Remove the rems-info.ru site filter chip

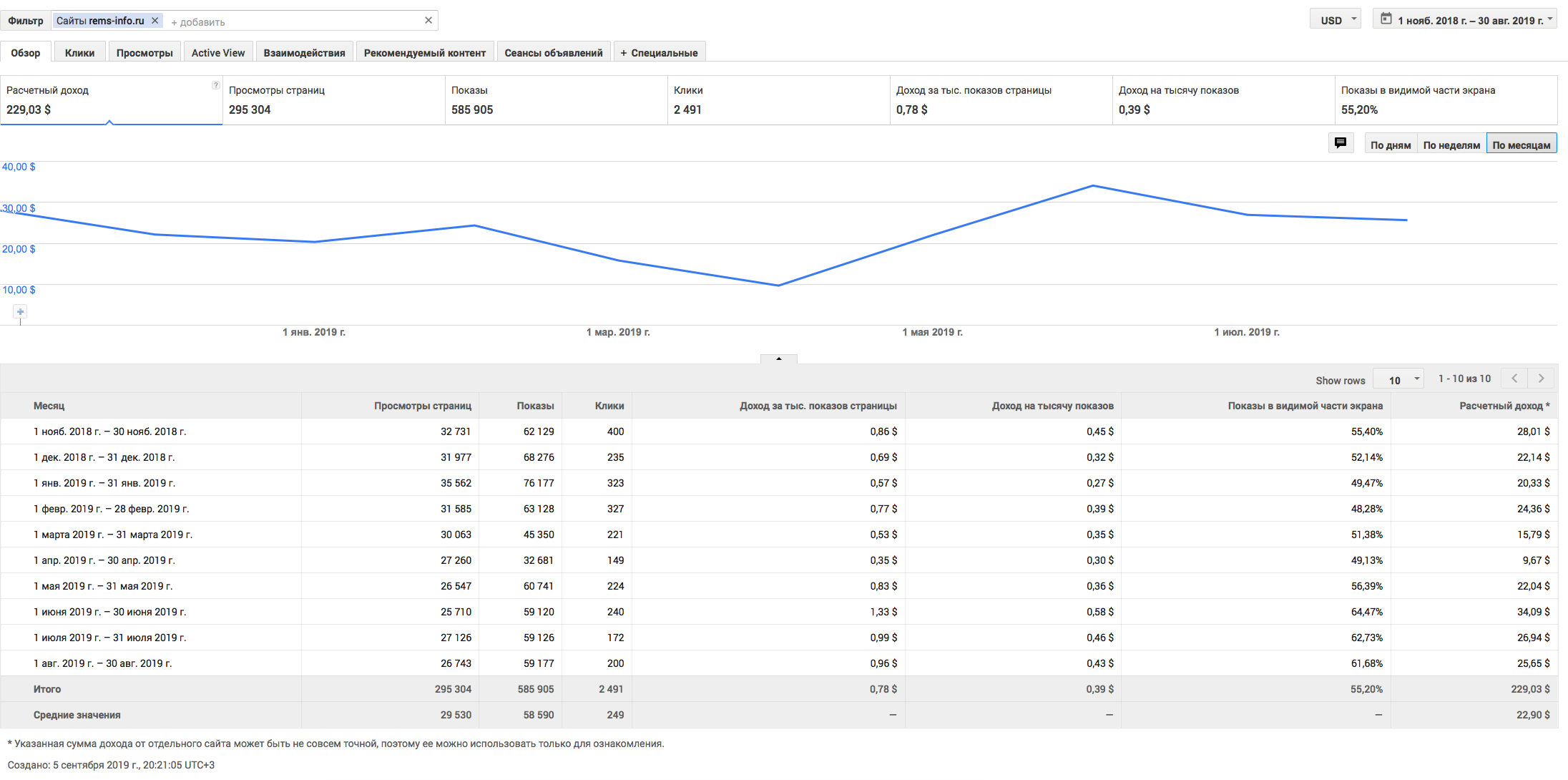coord(155,21)
